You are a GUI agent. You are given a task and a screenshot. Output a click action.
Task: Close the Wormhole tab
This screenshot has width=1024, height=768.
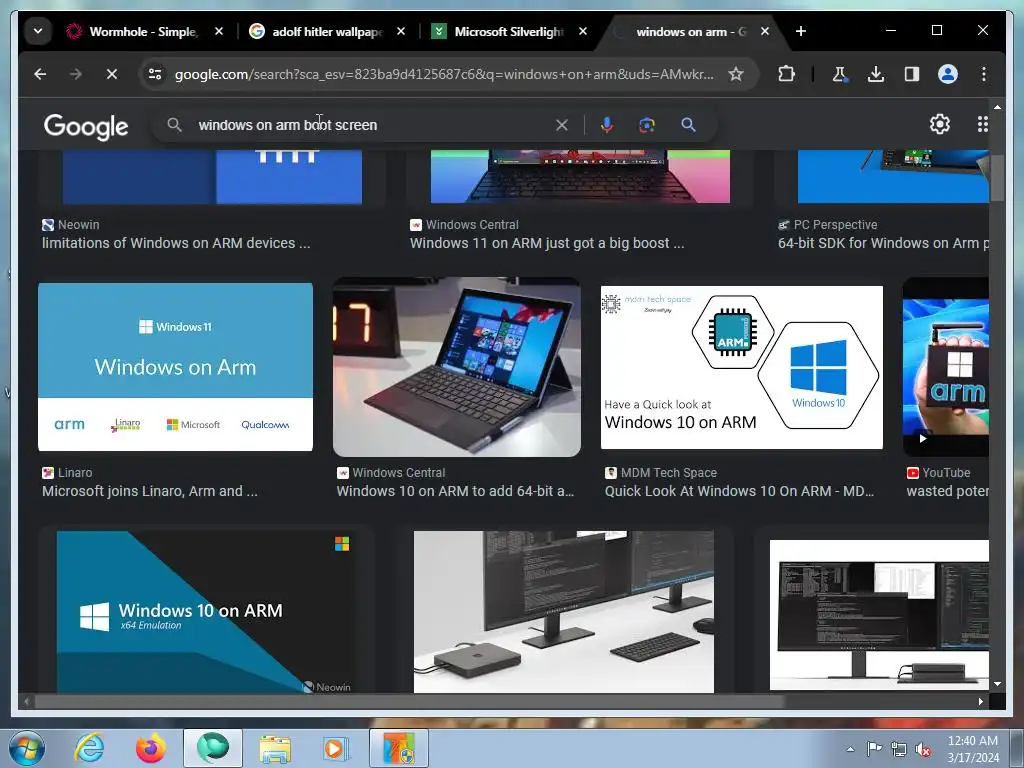(219, 31)
